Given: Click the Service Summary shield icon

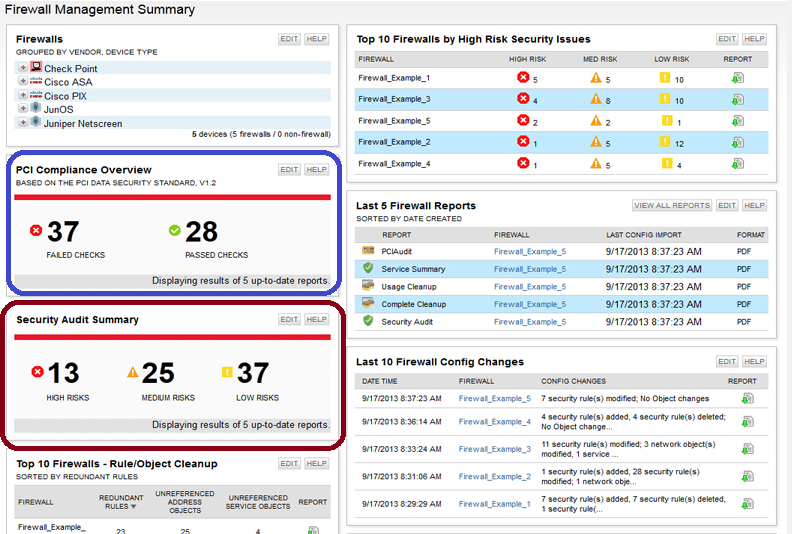Looking at the screenshot, I should (x=368, y=268).
